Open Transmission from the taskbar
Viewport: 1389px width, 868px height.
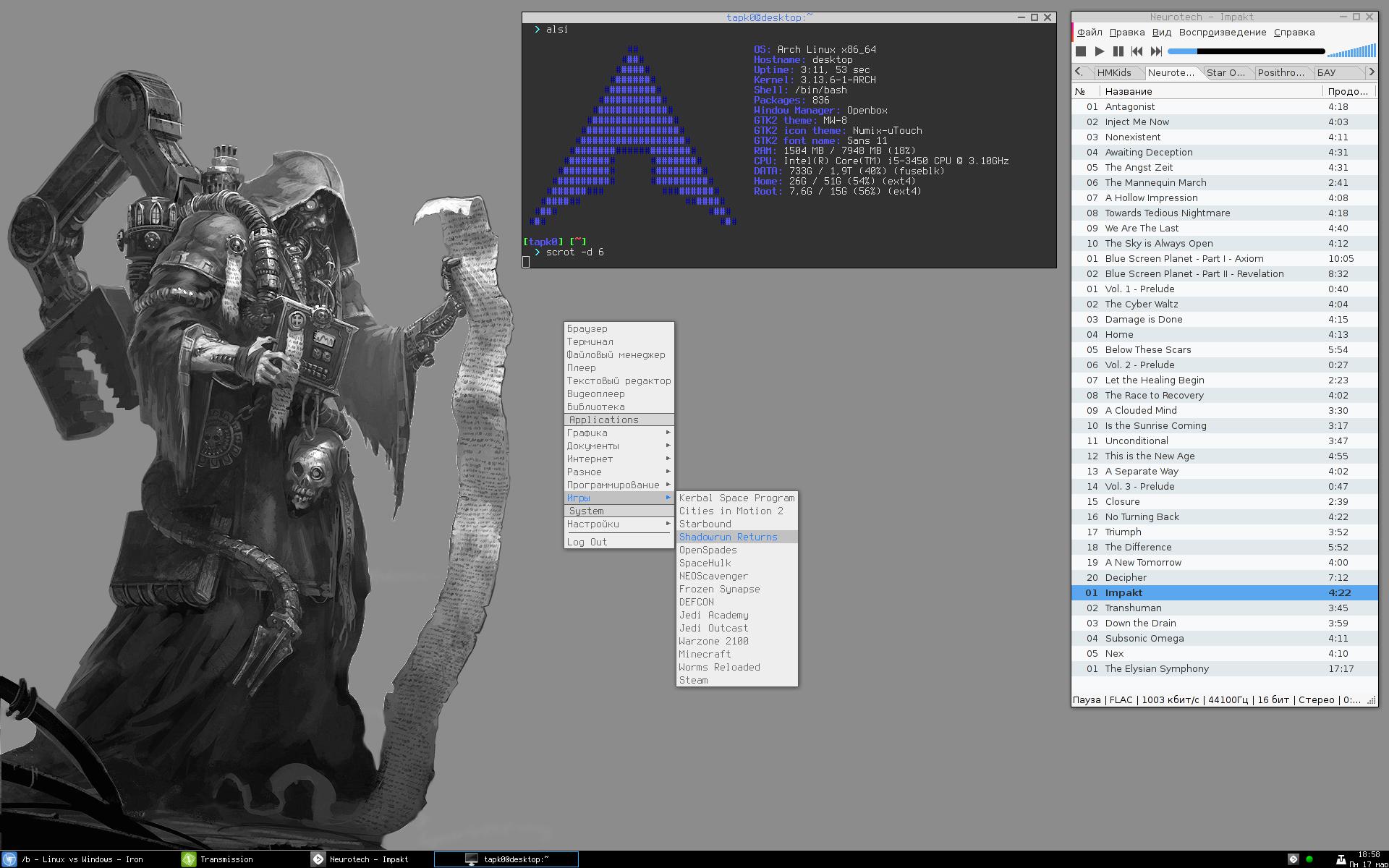point(226,859)
